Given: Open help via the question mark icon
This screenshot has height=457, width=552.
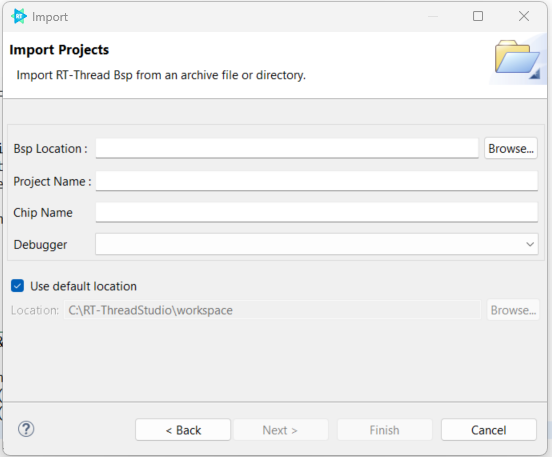Looking at the screenshot, I should [26, 429].
